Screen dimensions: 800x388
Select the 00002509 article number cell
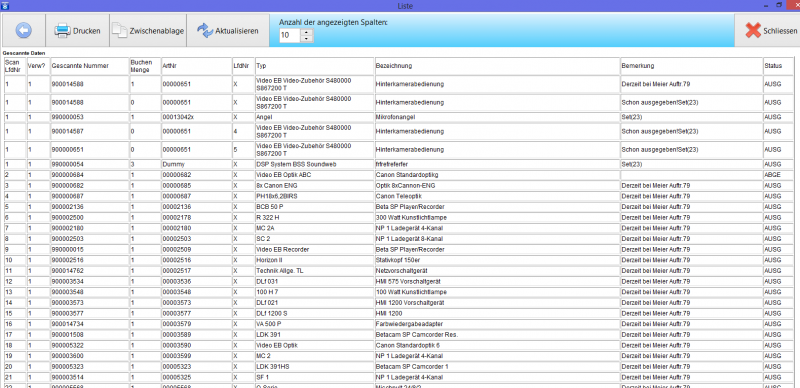pos(196,250)
